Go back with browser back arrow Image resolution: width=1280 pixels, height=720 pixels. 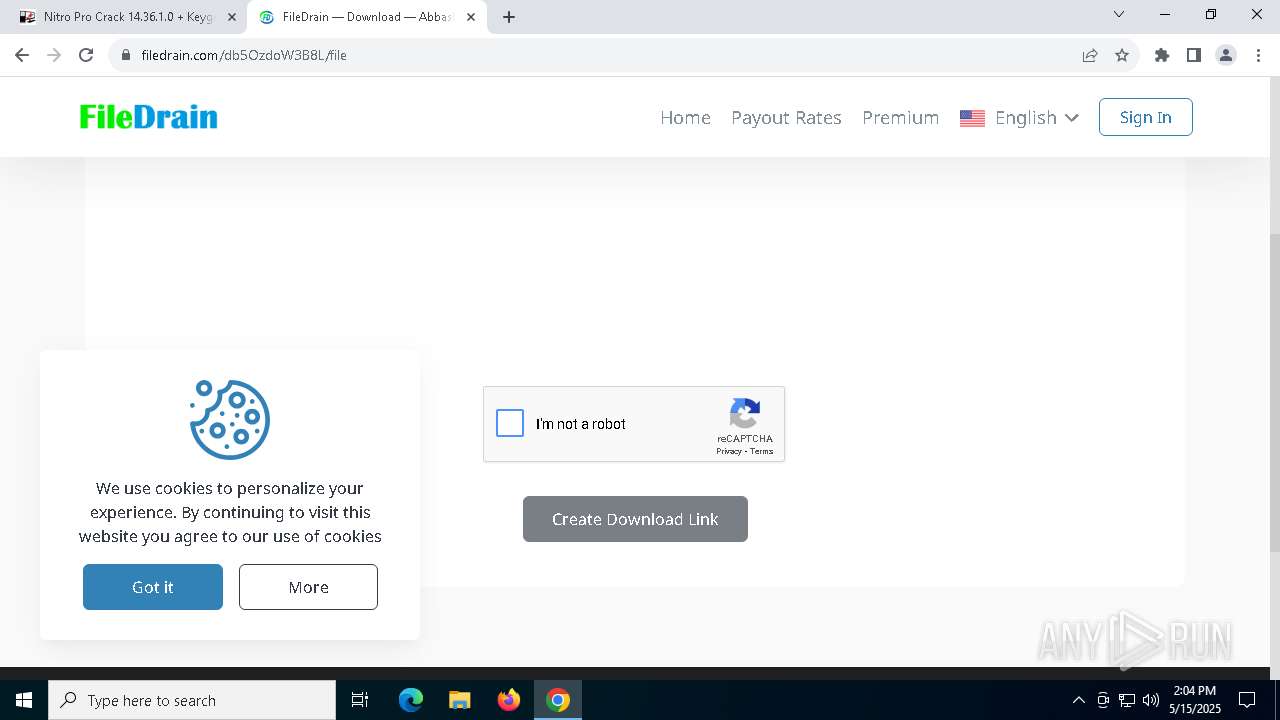click(22, 55)
